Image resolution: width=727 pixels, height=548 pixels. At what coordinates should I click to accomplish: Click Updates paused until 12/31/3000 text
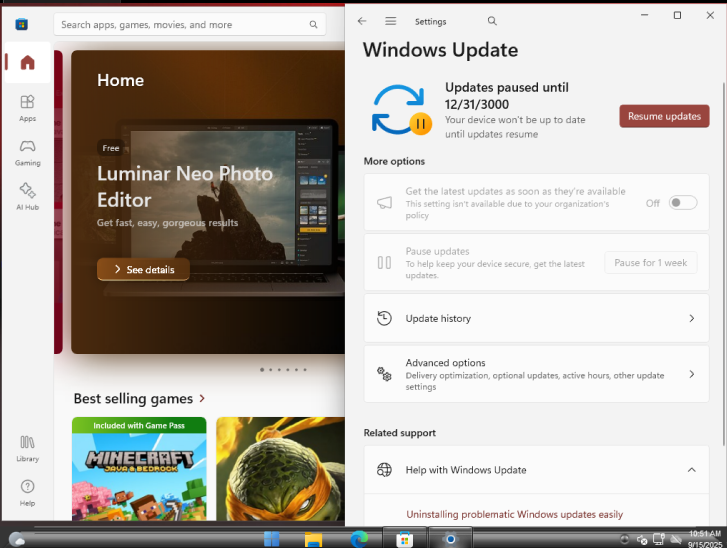tap(507, 96)
